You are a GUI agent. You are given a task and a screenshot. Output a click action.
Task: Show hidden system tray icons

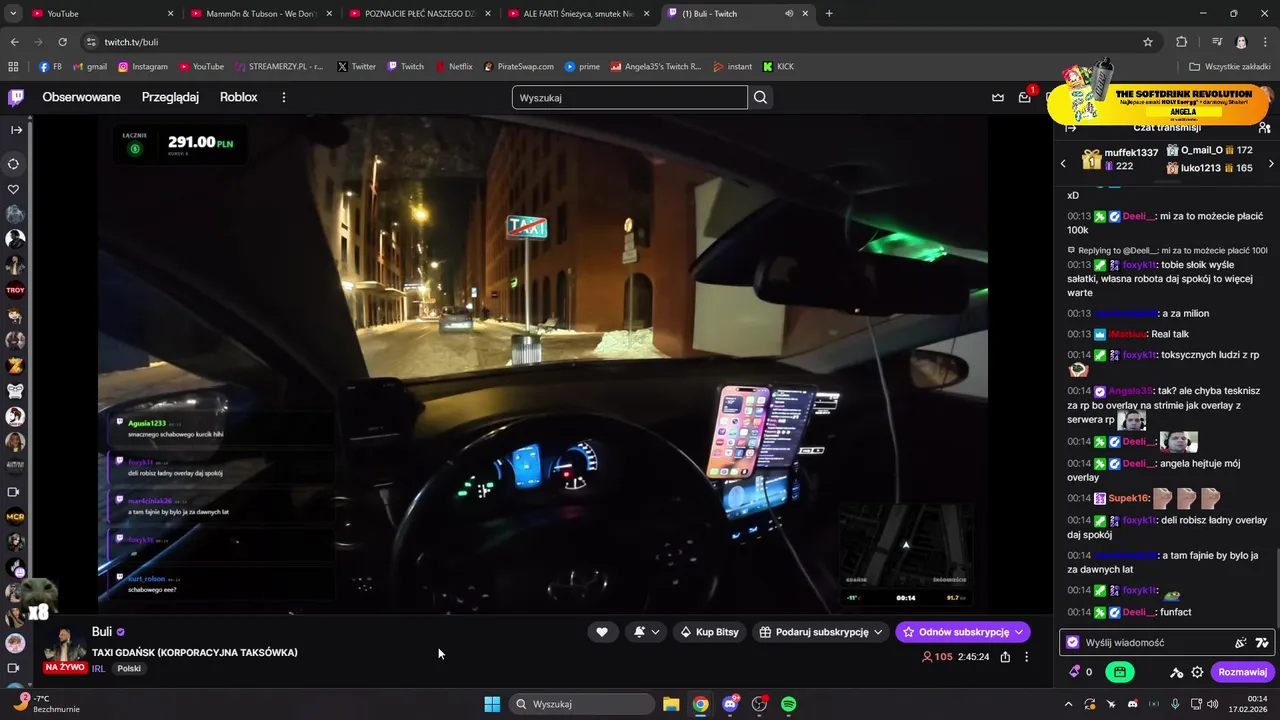[1068, 704]
